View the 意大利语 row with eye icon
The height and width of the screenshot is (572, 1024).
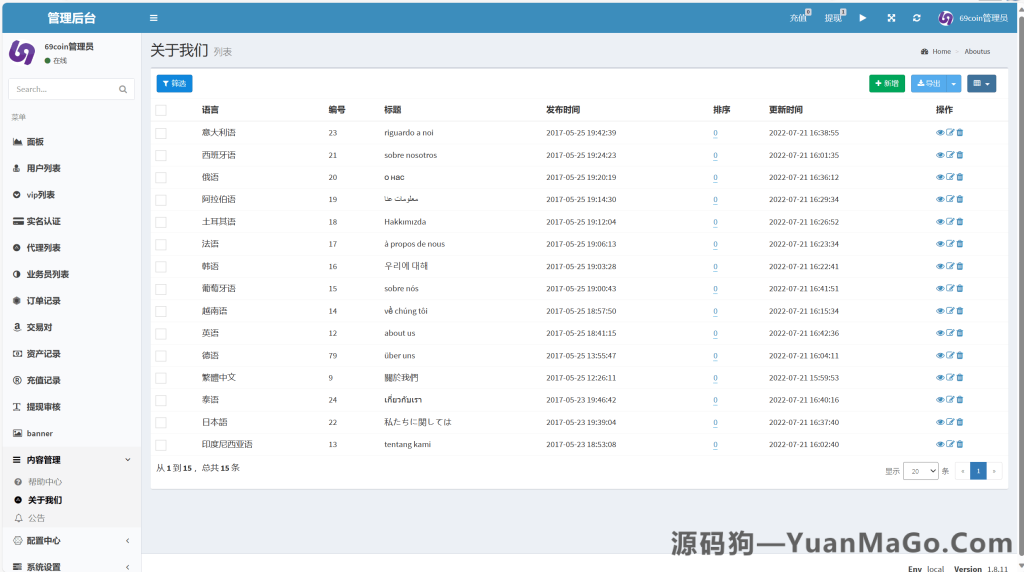[940, 133]
